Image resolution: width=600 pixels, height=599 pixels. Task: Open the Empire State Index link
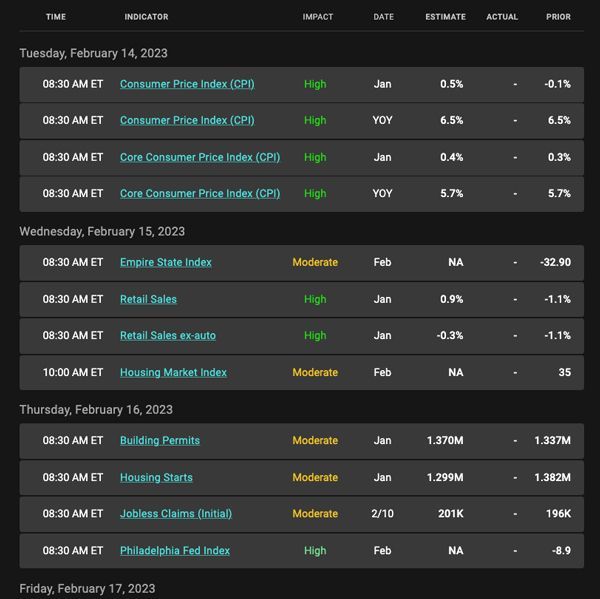(x=166, y=263)
